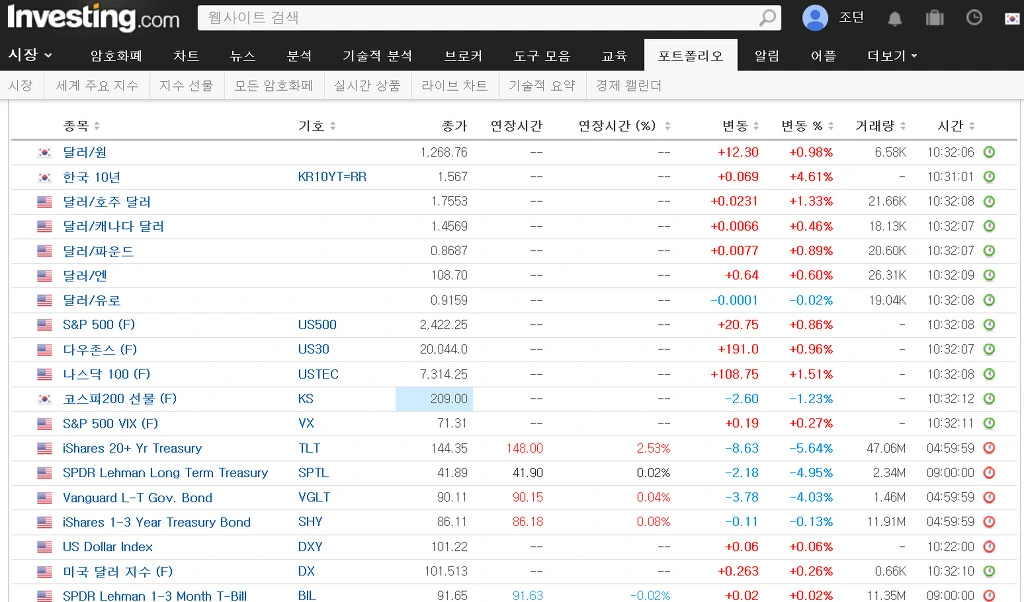Image resolution: width=1024 pixels, height=602 pixels.
Task: Open 모든 암호화폐 submenu link
Action: click(274, 86)
